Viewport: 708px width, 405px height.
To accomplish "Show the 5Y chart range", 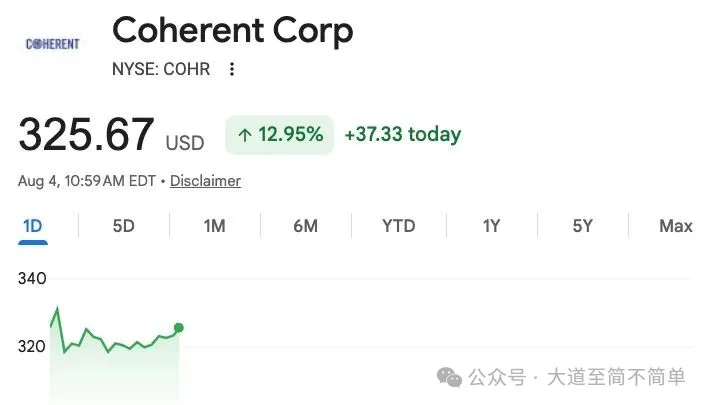I will click(x=582, y=226).
